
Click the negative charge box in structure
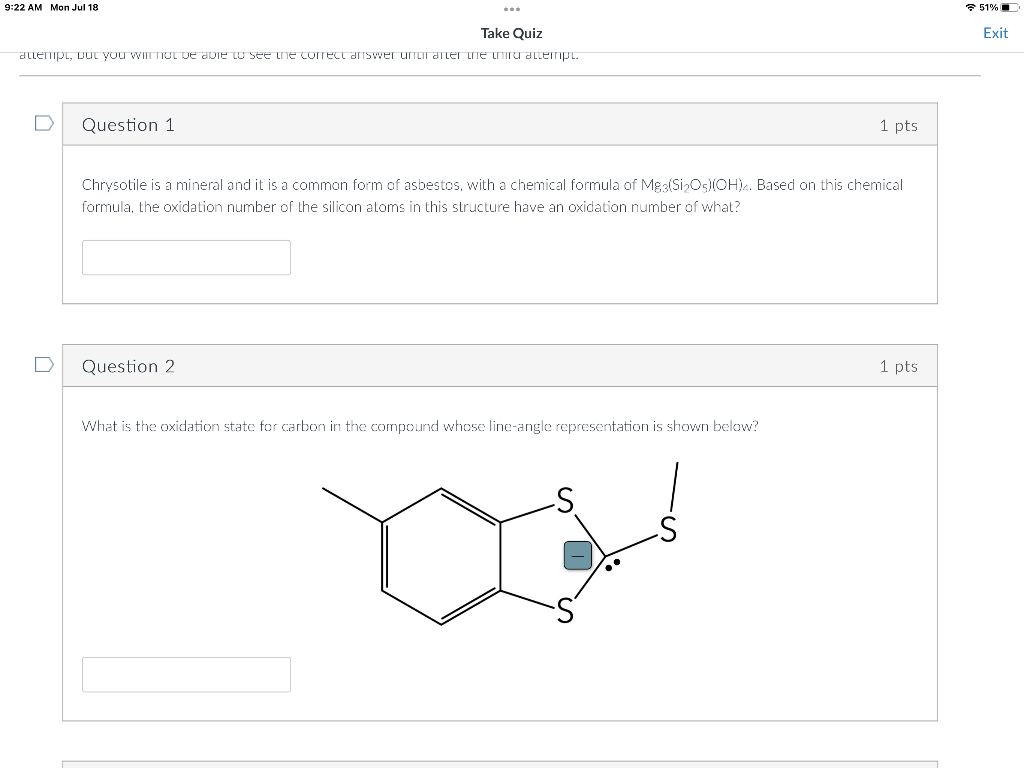tap(578, 556)
